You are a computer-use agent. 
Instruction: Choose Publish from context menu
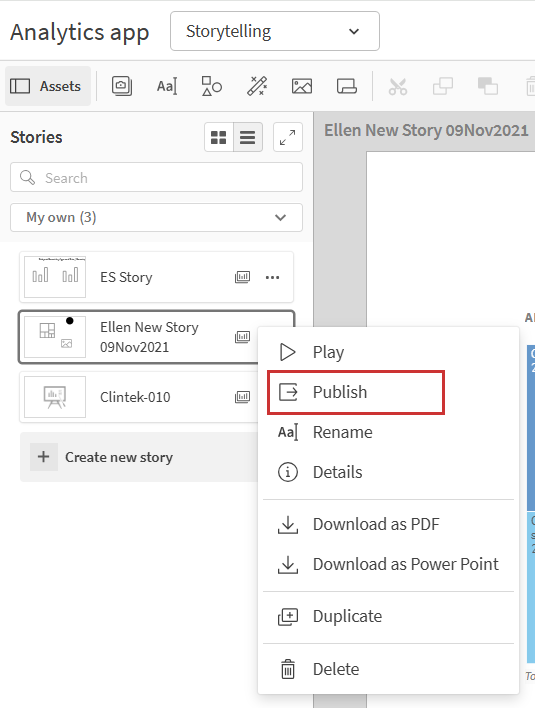(356, 392)
